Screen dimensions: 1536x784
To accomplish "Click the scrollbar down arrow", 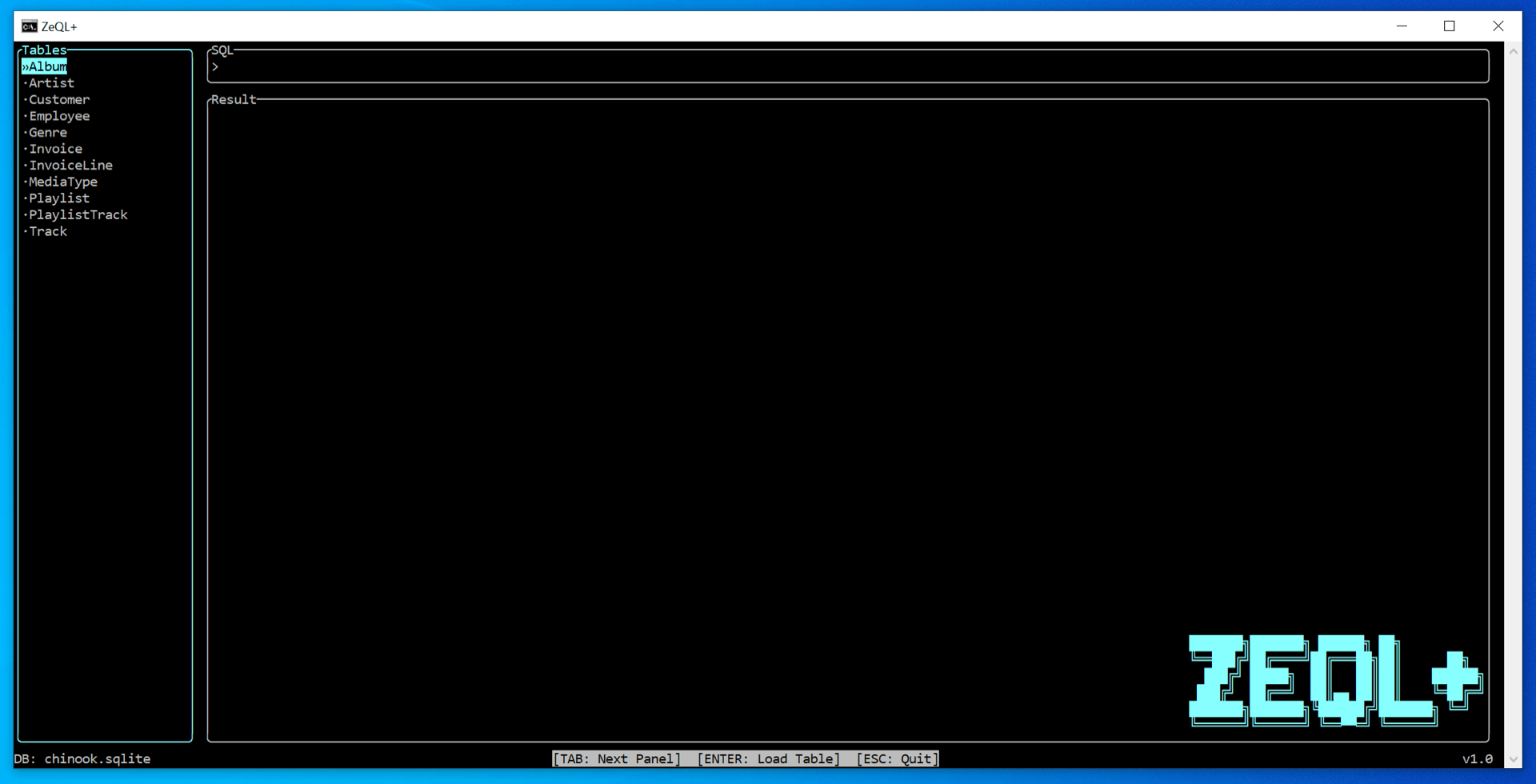I will point(1513,759).
